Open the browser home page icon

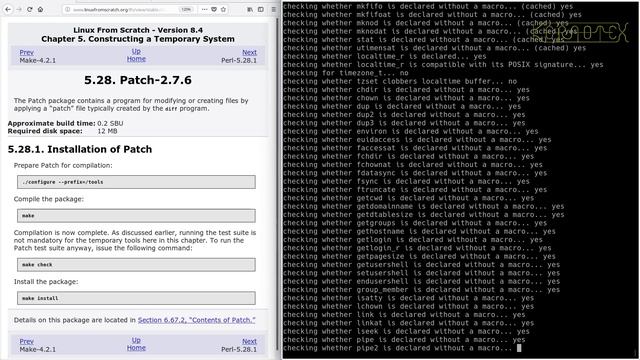click(40, 9)
